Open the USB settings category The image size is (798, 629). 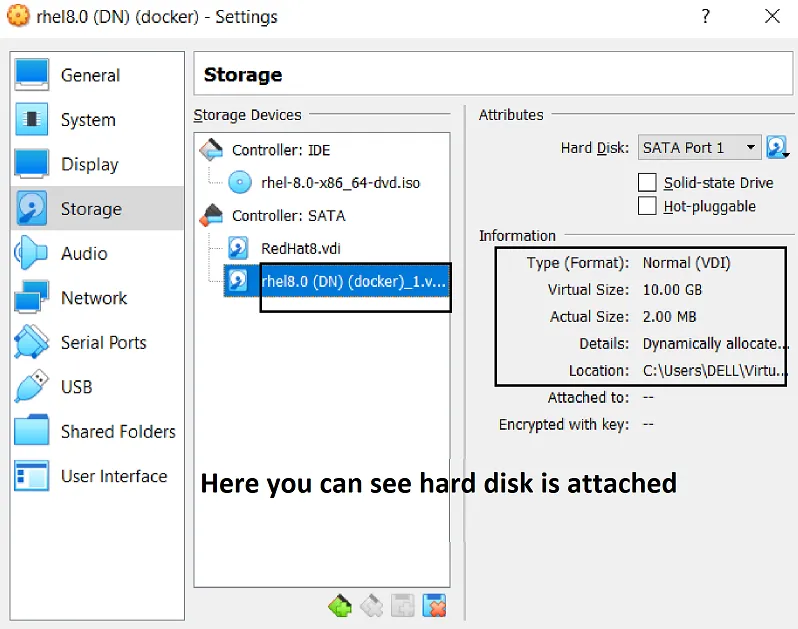pos(97,387)
